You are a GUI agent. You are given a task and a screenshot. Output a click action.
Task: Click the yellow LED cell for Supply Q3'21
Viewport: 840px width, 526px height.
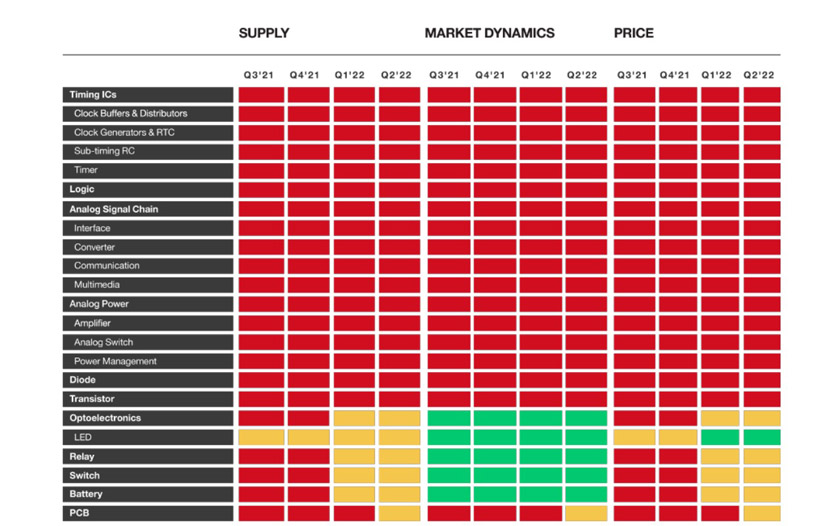click(x=262, y=437)
